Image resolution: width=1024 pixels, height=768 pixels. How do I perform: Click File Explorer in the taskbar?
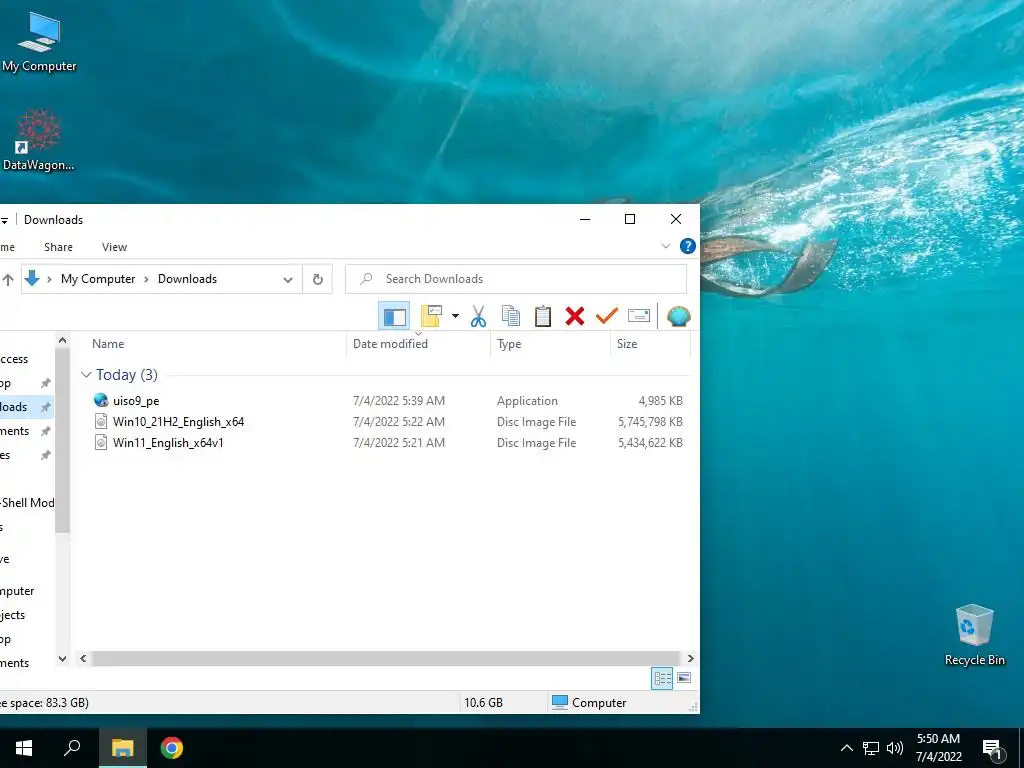122,748
